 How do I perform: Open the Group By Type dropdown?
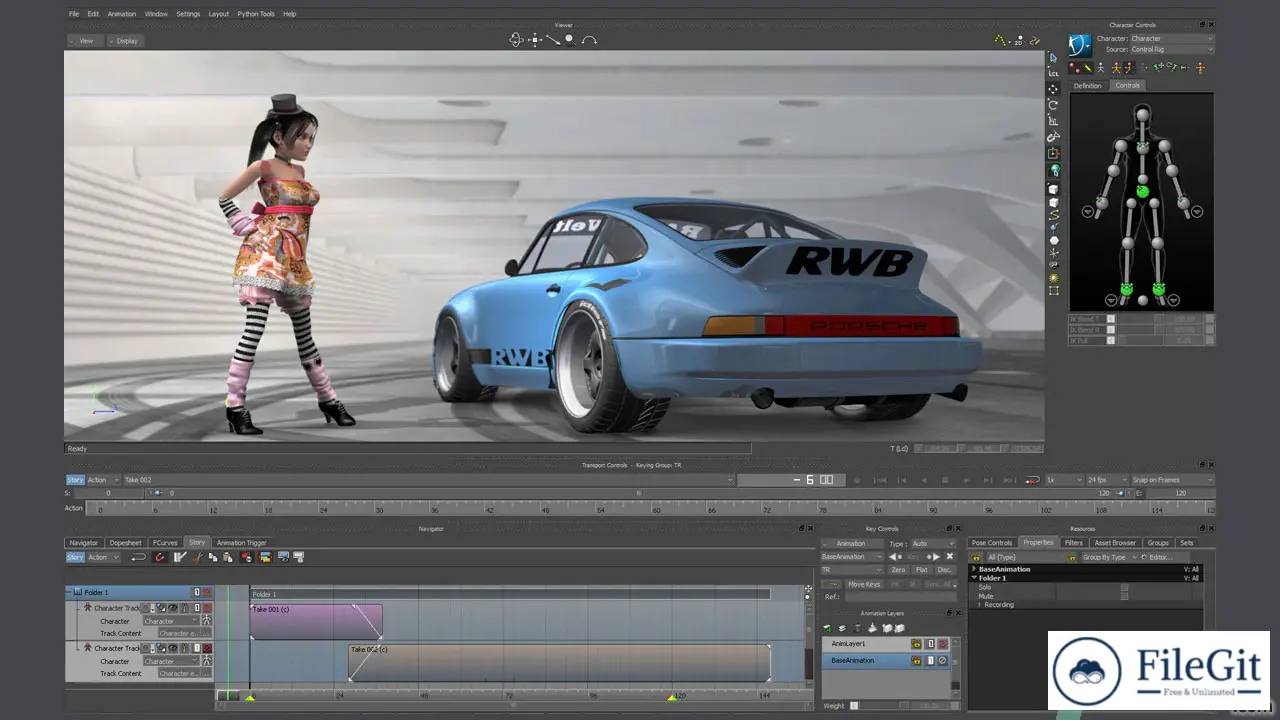pos(1110,557)
